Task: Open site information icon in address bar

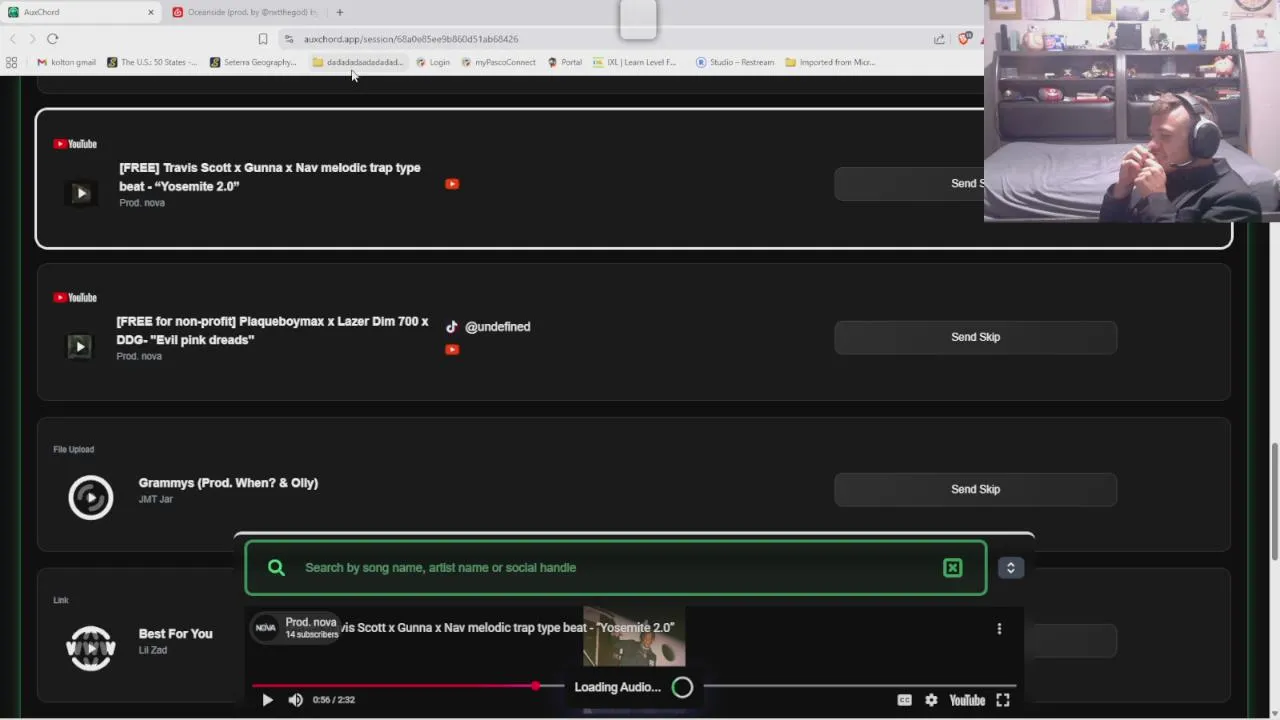Action: [x=289, y=39]
